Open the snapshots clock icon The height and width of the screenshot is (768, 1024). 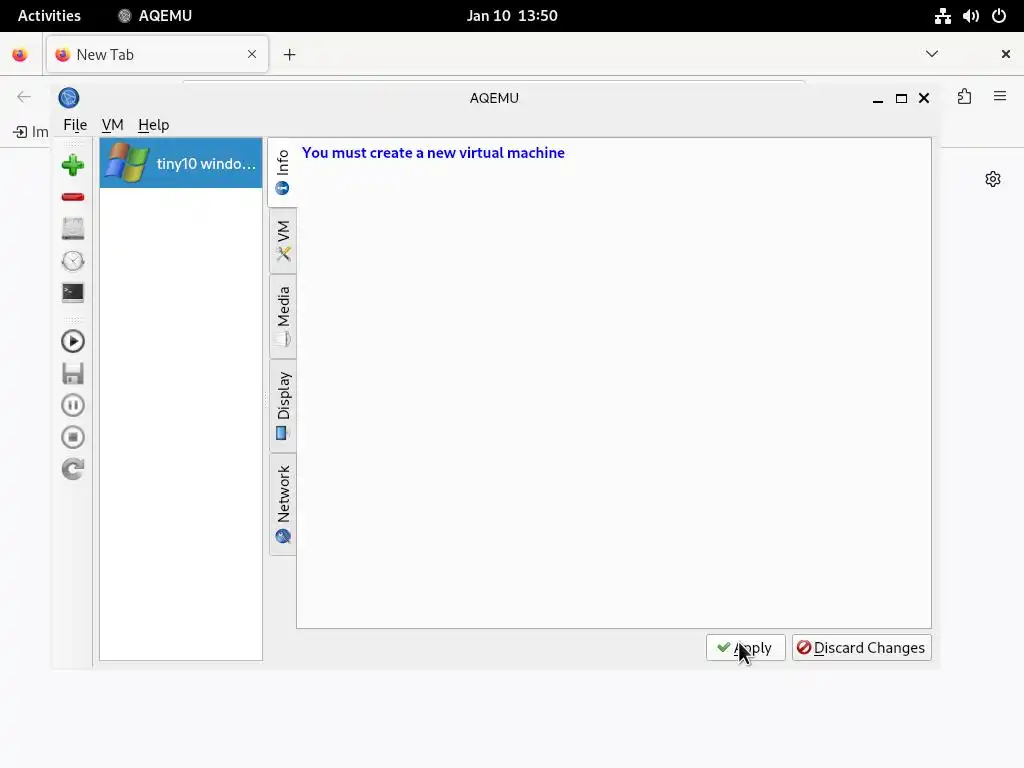(72, 261)
